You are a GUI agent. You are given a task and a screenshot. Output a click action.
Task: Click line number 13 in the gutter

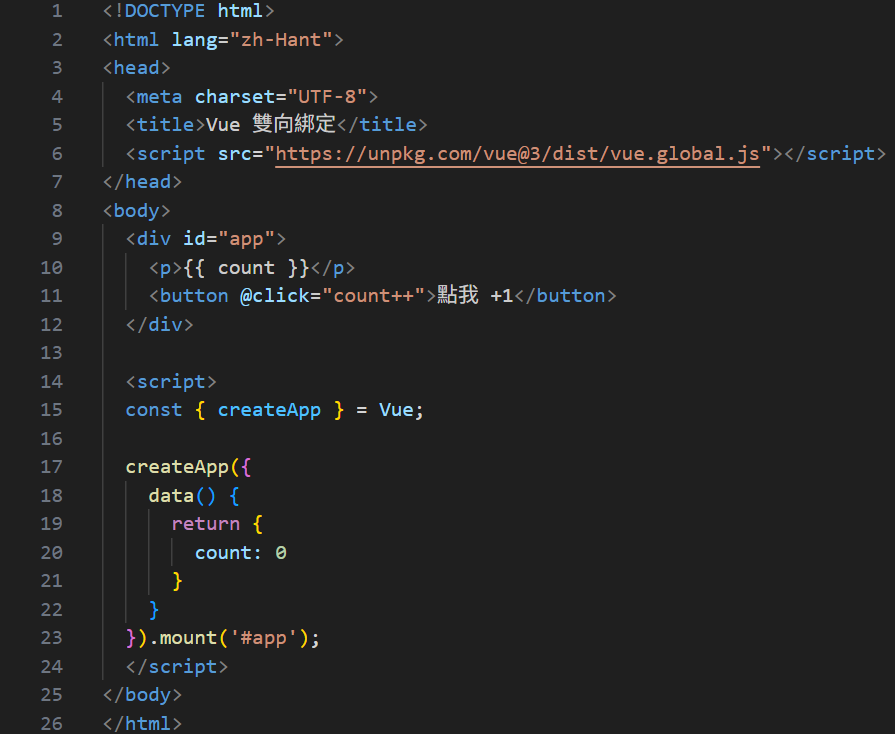click(51, 353)
